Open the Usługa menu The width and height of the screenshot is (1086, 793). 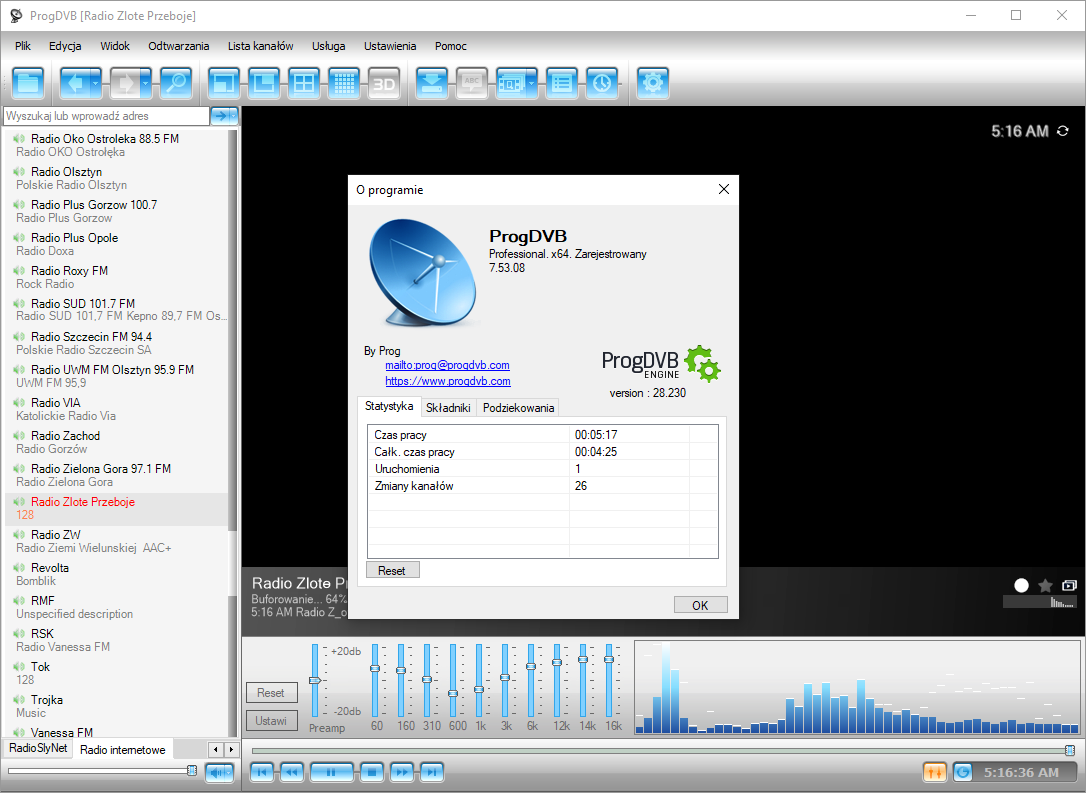328,46
